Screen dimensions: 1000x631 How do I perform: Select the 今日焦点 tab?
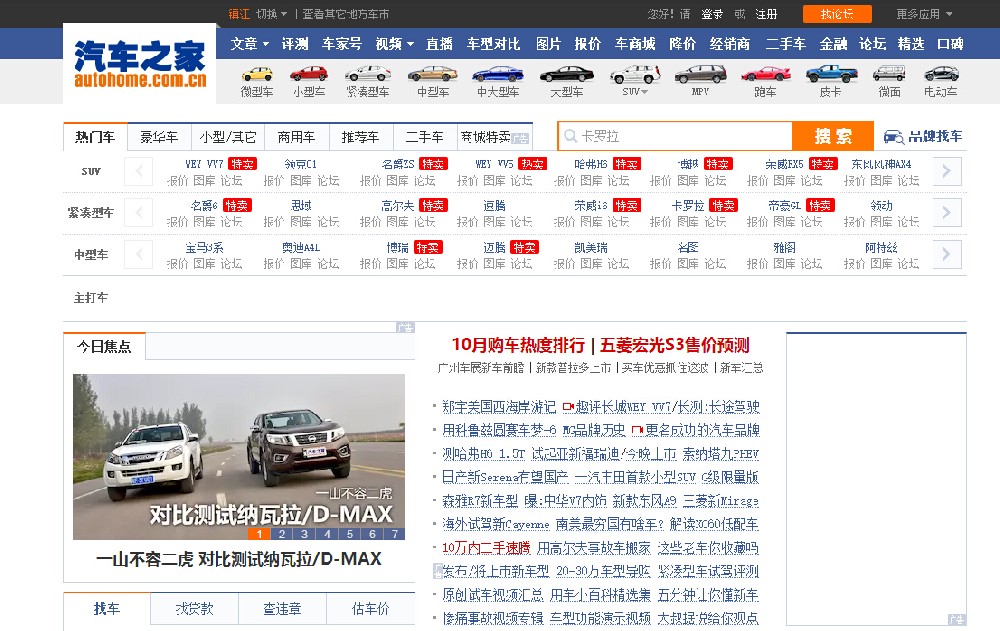(x=104, y=345)
